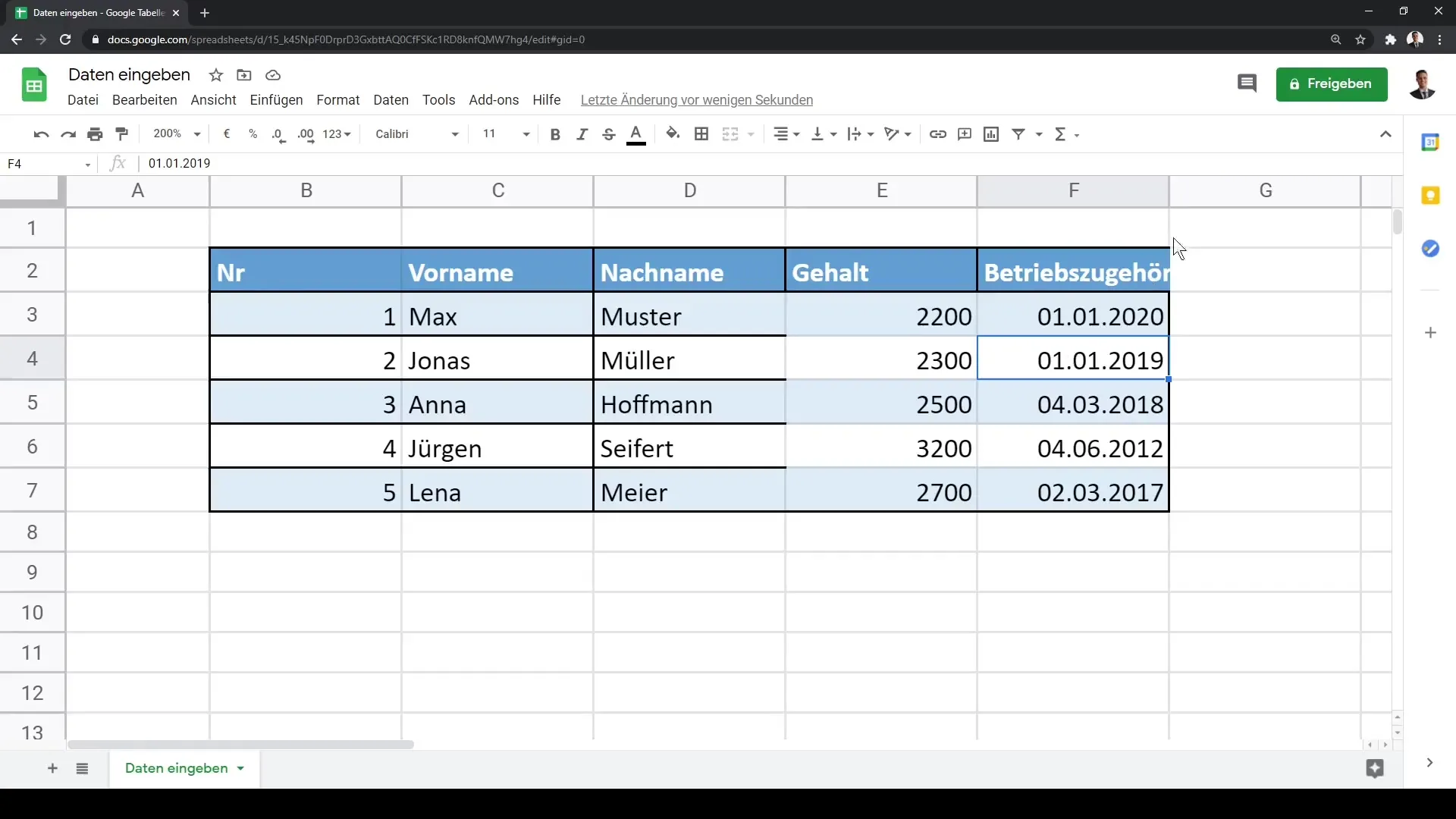Select the Paint format roller icon
This screenshot has width=1456, height=819.
[121, 134]
